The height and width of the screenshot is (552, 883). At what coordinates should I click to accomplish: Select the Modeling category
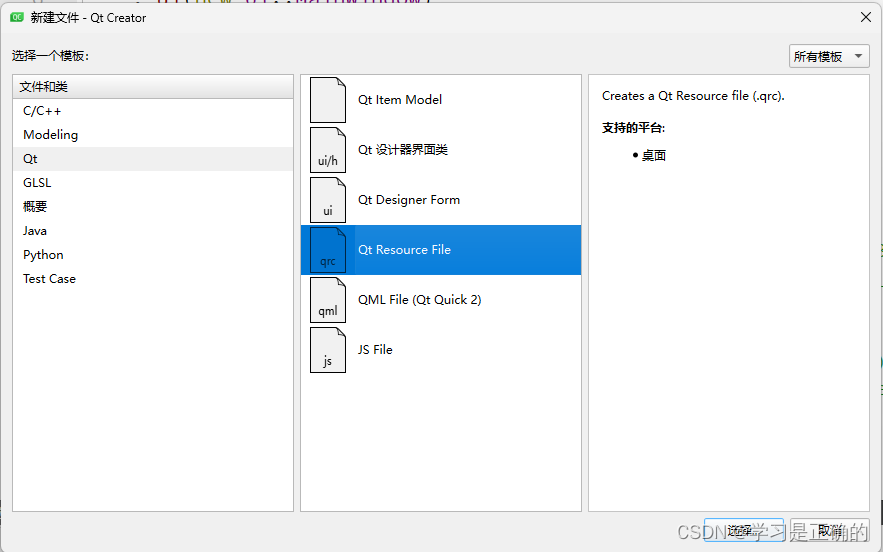[x=153, y=135]
